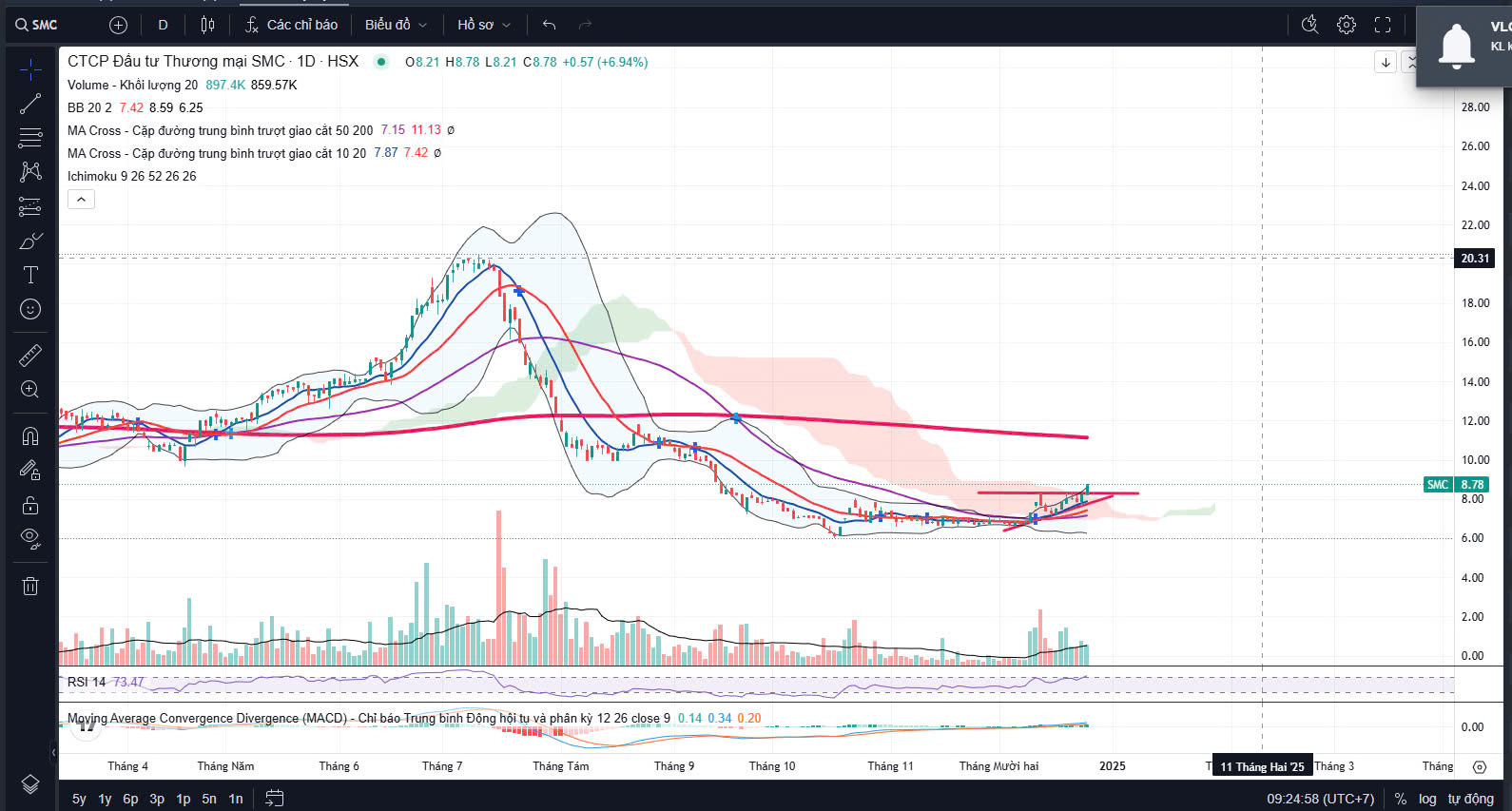Image resolution: width=1512 pixels, height=811 pixels.
Task: Click the 20.31 crosshair price label
Action: pyautogui.click(x=1475, y=259)
